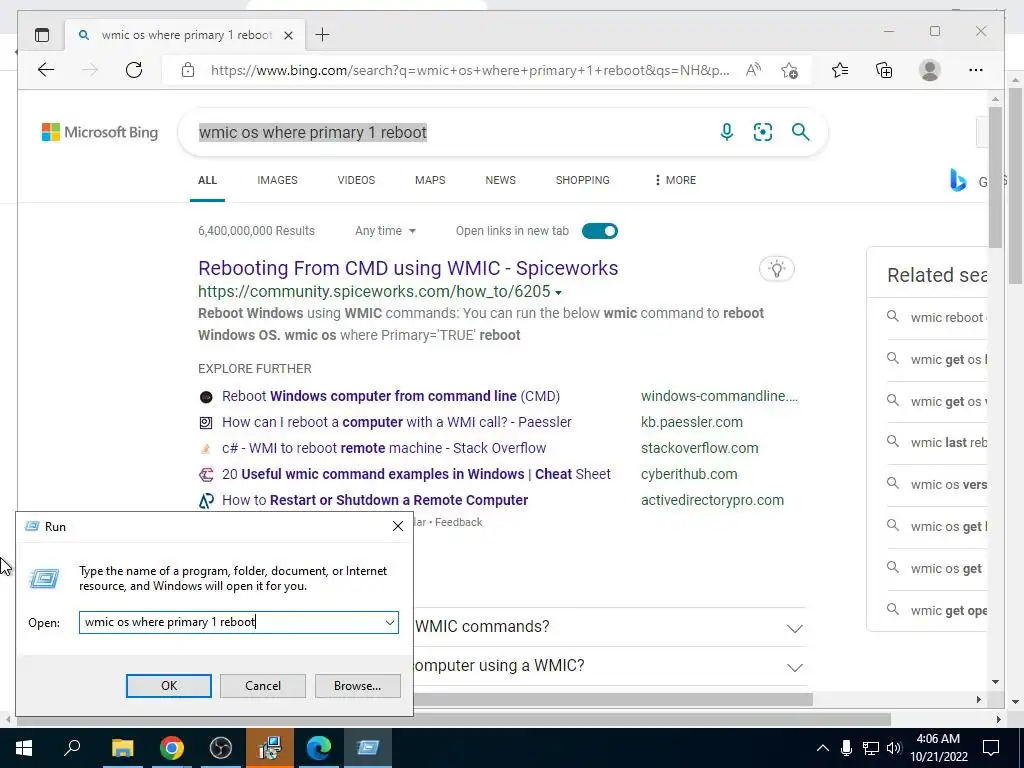The width and height of the screenshot is (1024, 768).
Task: Open OBS Studio from taskbar
Action: [x=221, y=748]
